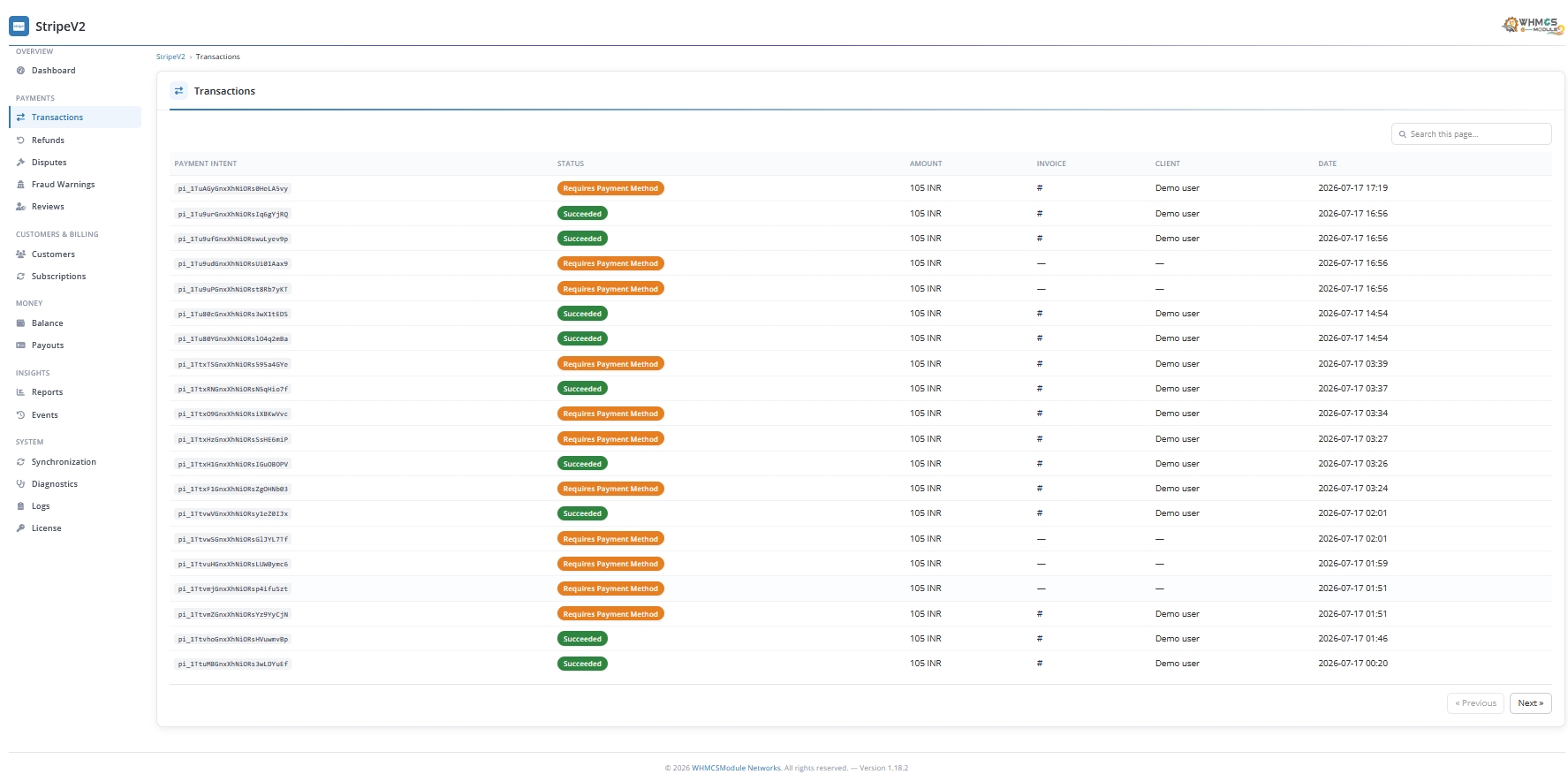Click the Dashboard gauge icon in sidebar
Image resolution: width=1568 pixels, height=782 pixels.
pos(20,71)
